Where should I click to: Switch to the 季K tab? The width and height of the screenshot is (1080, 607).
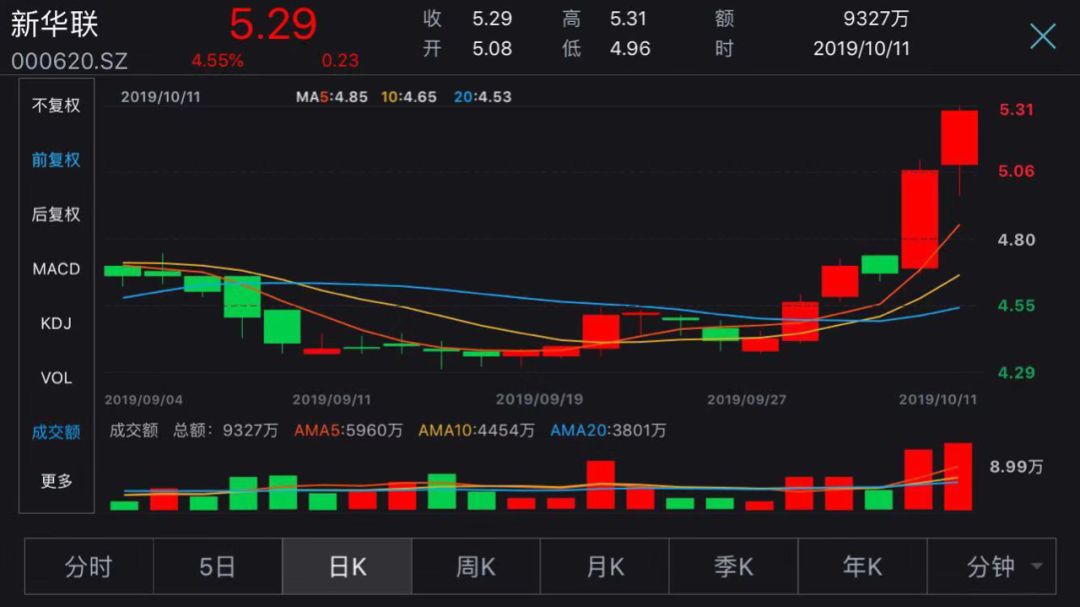[x=734, y=566]
